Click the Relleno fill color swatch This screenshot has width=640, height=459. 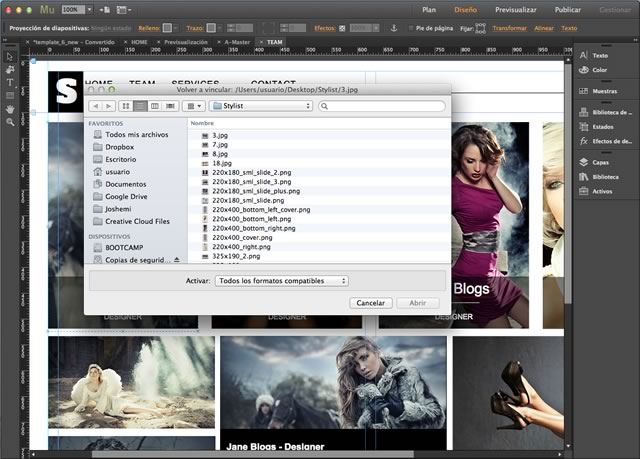[x=167, y=28]
